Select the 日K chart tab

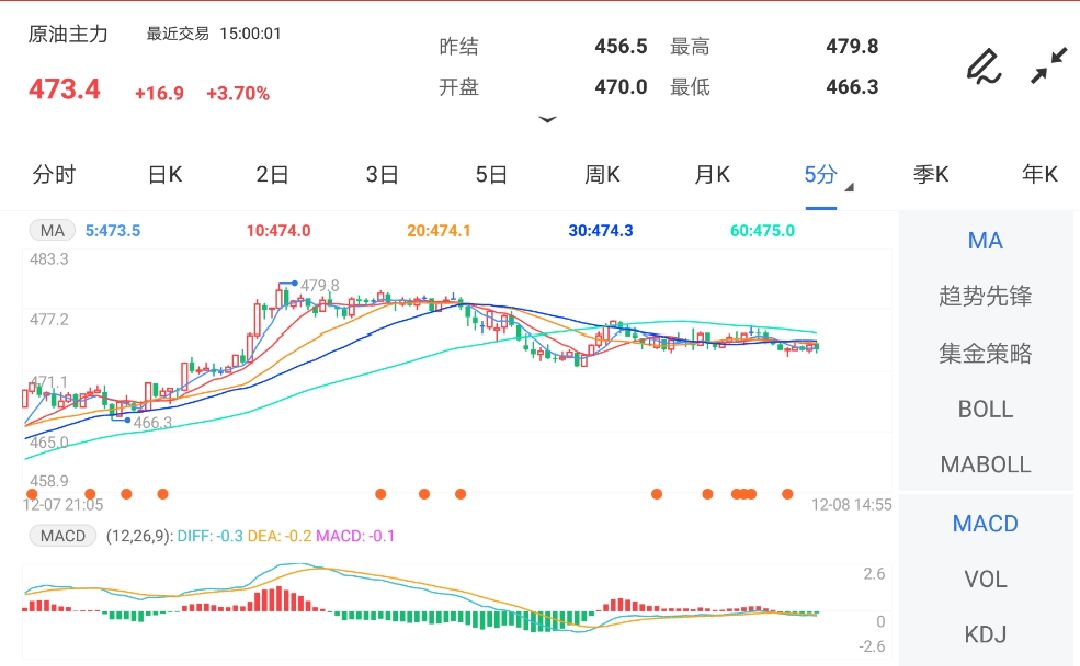(165, 175)
